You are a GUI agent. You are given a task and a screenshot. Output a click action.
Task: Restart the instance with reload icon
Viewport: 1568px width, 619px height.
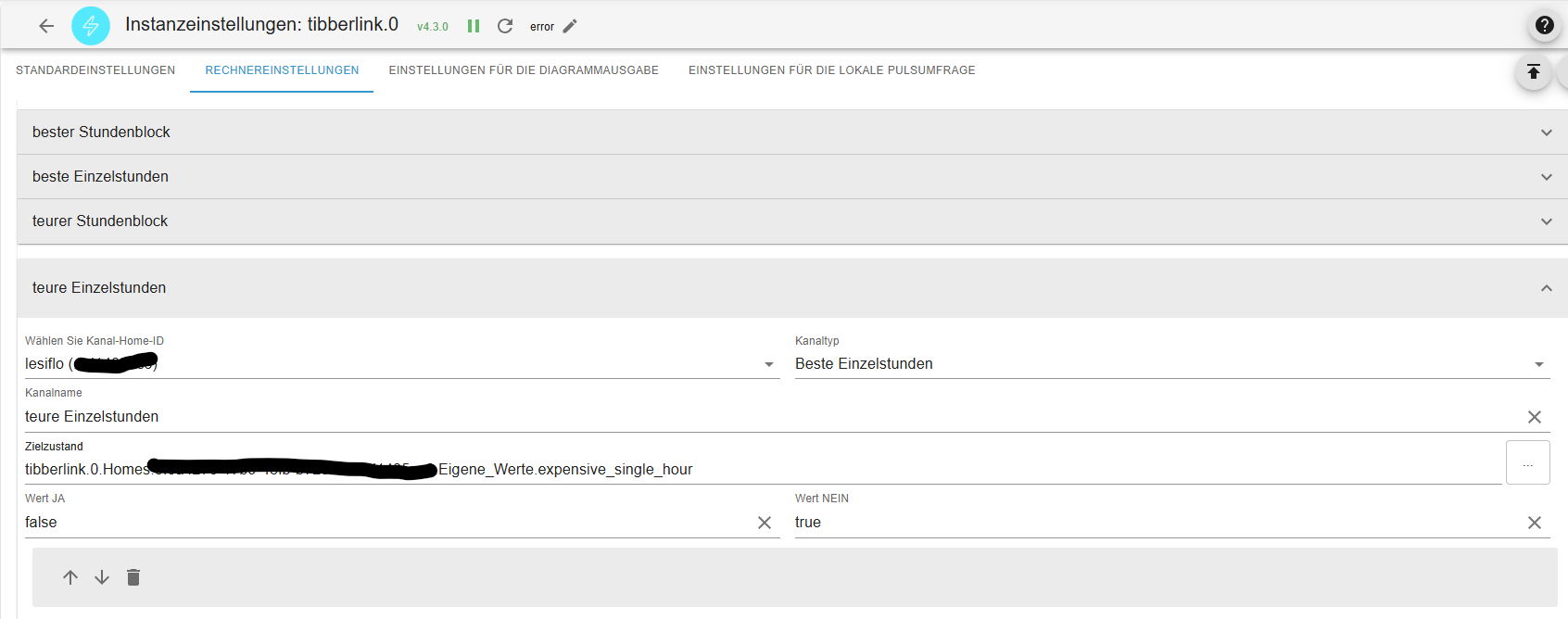pyautogui.click(x=505, y=26)
